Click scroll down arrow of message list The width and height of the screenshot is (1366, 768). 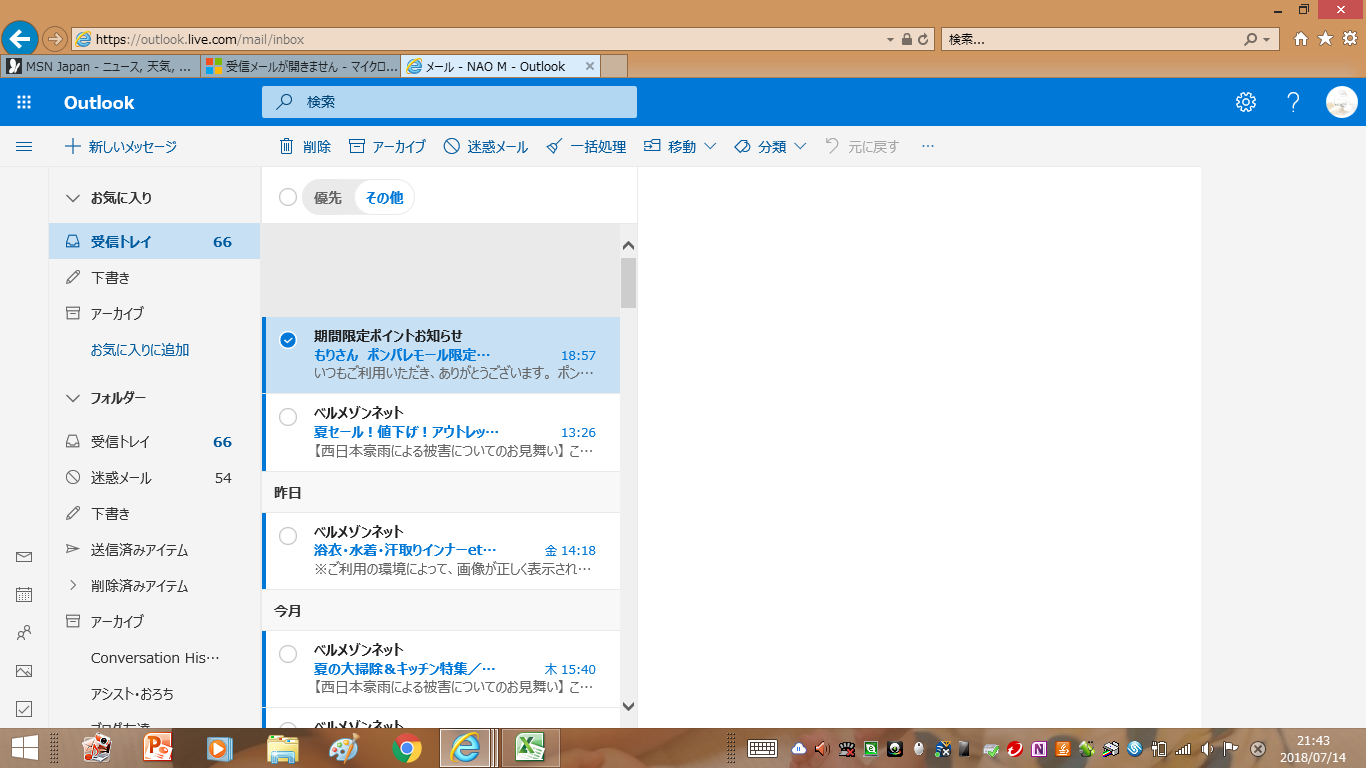click(x=628, y=706)
